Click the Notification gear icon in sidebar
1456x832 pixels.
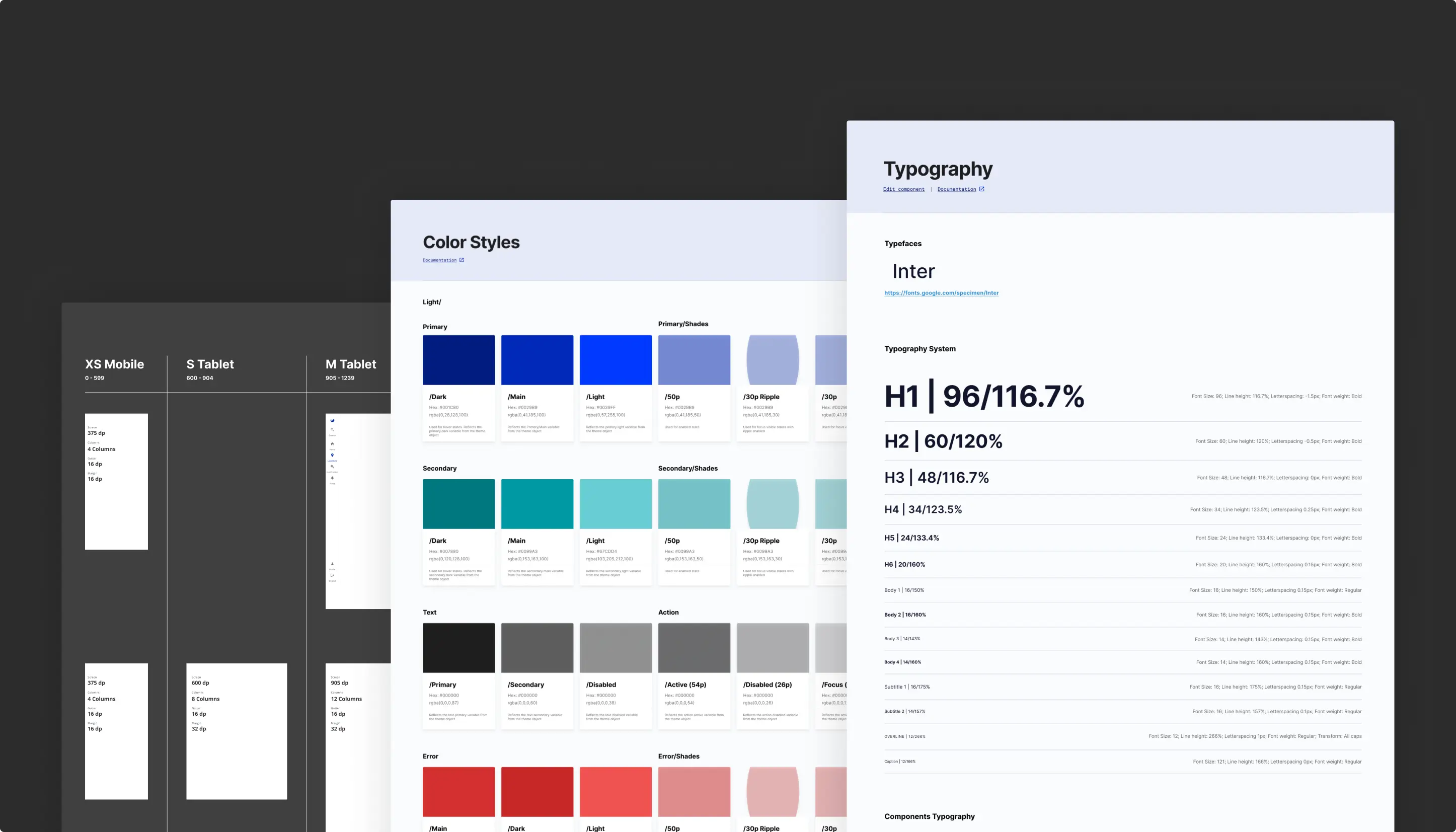coord(332,467)
